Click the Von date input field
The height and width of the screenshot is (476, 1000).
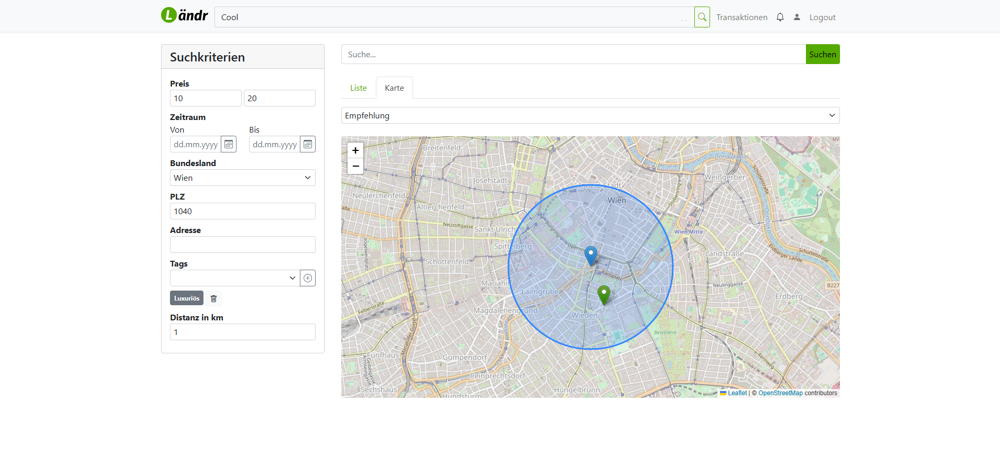click(x=195, y=144)
